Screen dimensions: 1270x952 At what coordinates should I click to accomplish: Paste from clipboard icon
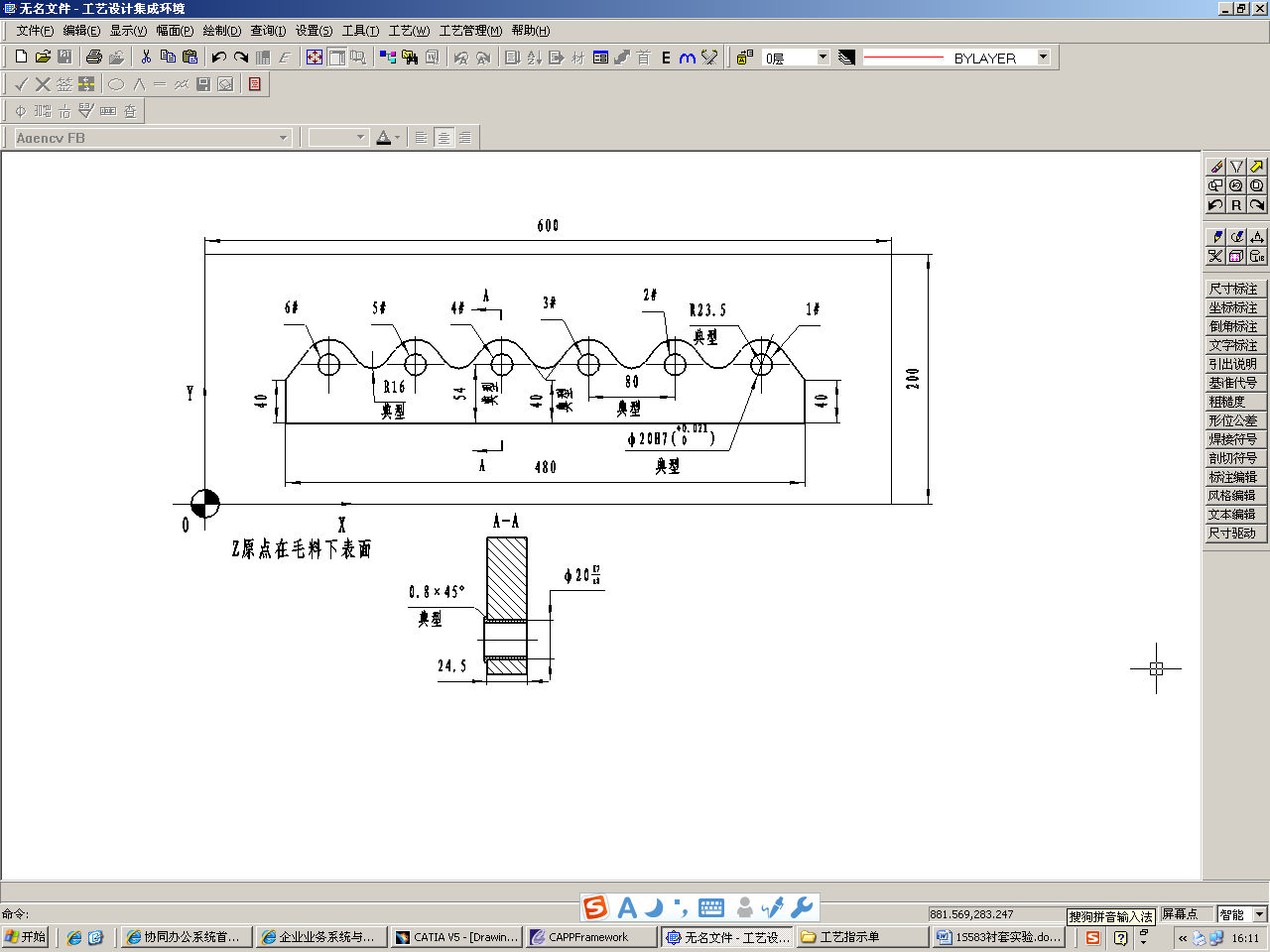coord(190,58)
